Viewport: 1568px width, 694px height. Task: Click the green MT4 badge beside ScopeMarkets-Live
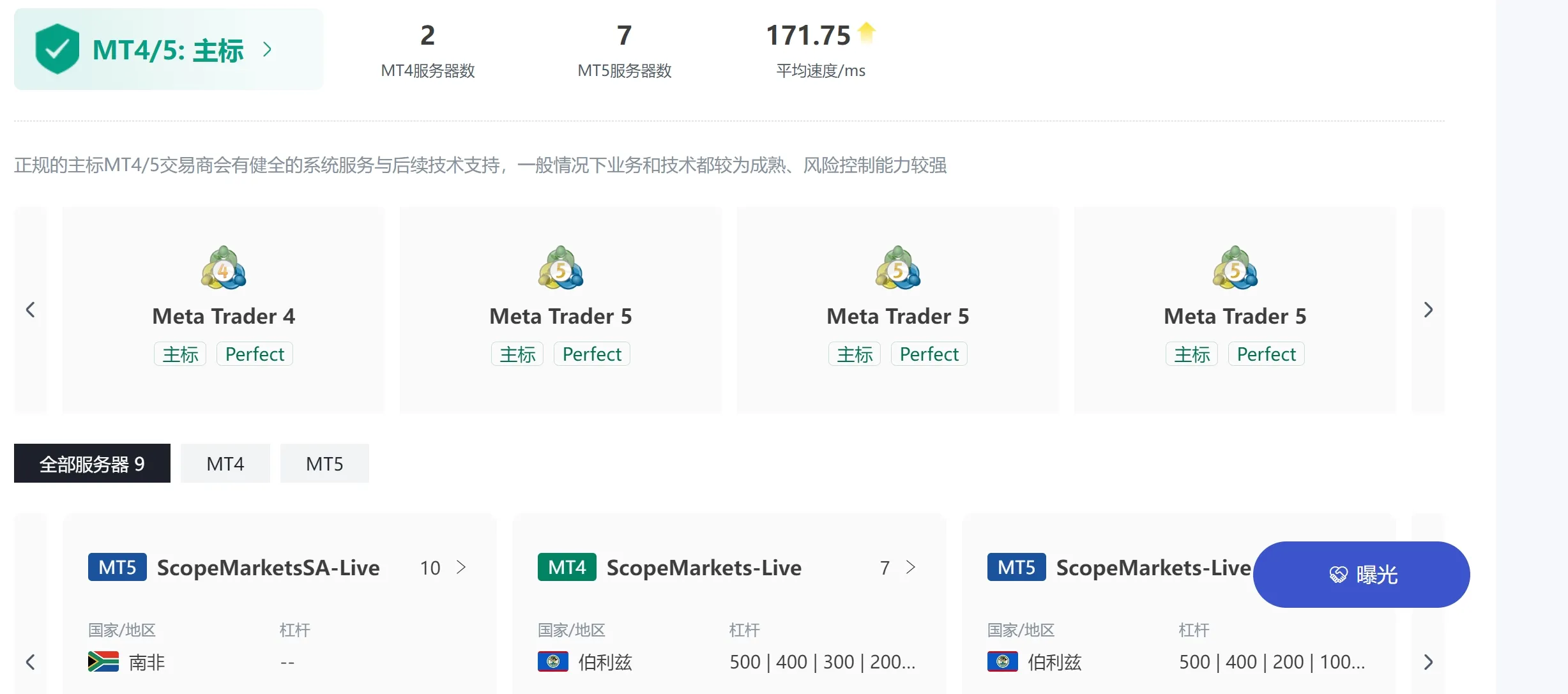[x=567, y=567]
